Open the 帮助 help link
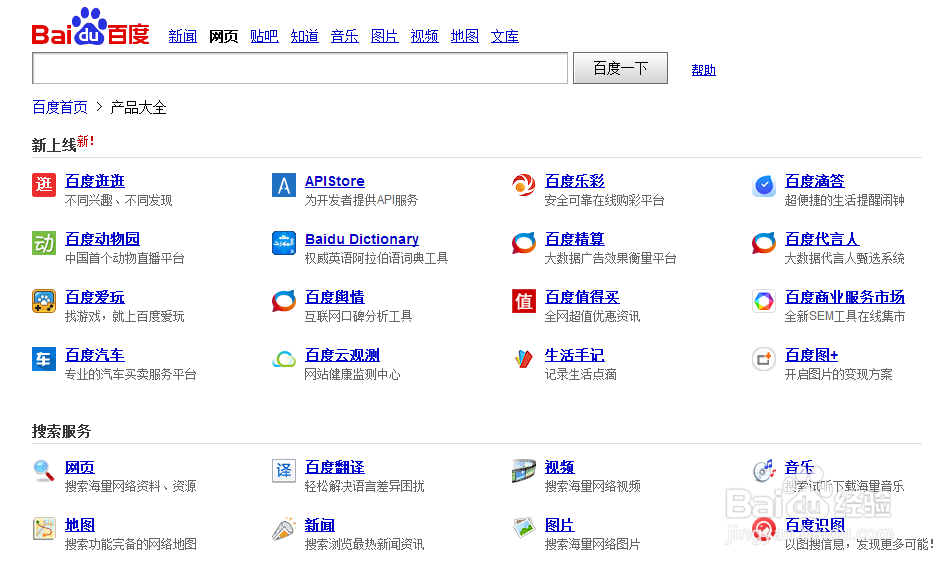 [x=703, y=70]
